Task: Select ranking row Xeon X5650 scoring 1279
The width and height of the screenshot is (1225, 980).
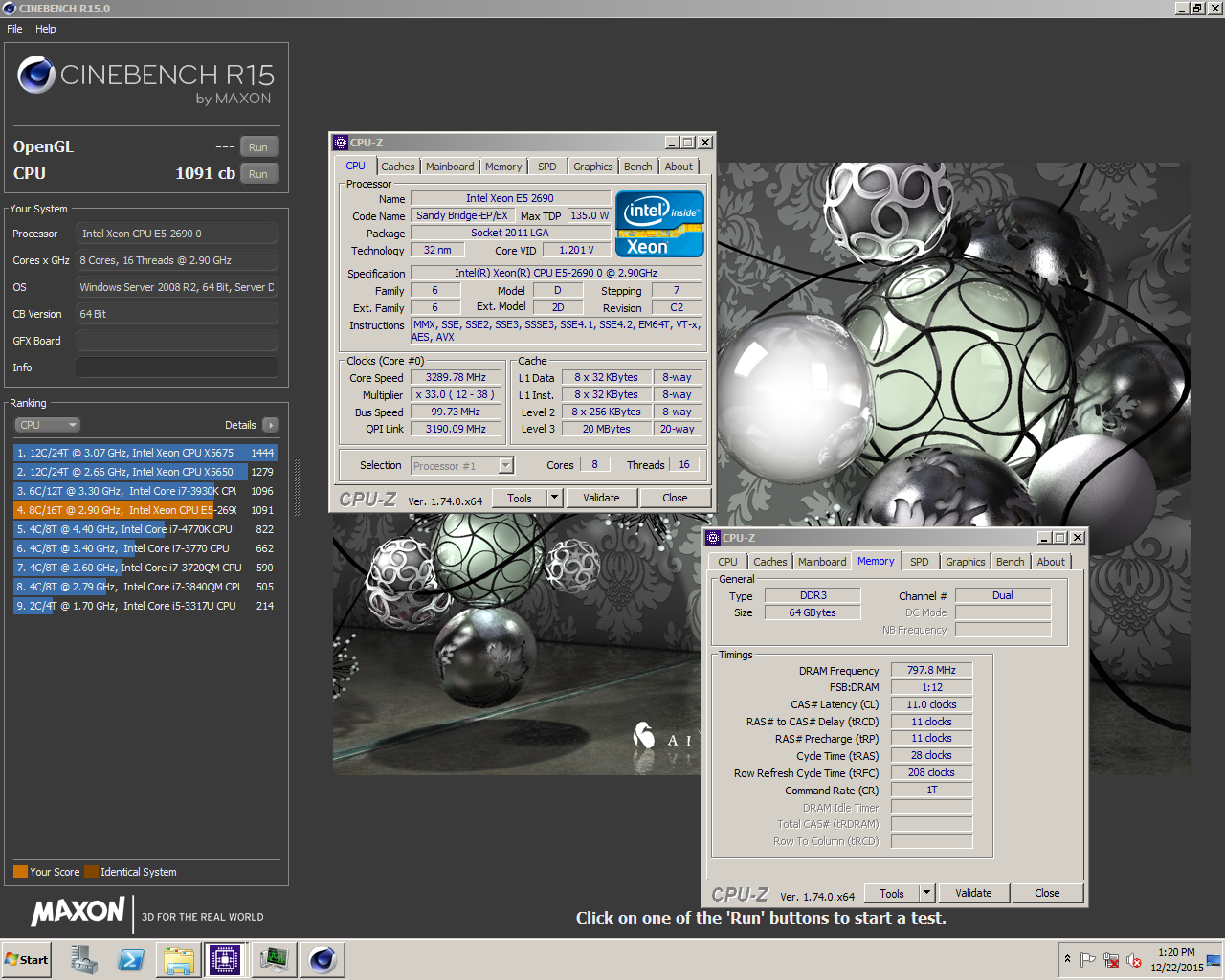Action: pos(145,472)
